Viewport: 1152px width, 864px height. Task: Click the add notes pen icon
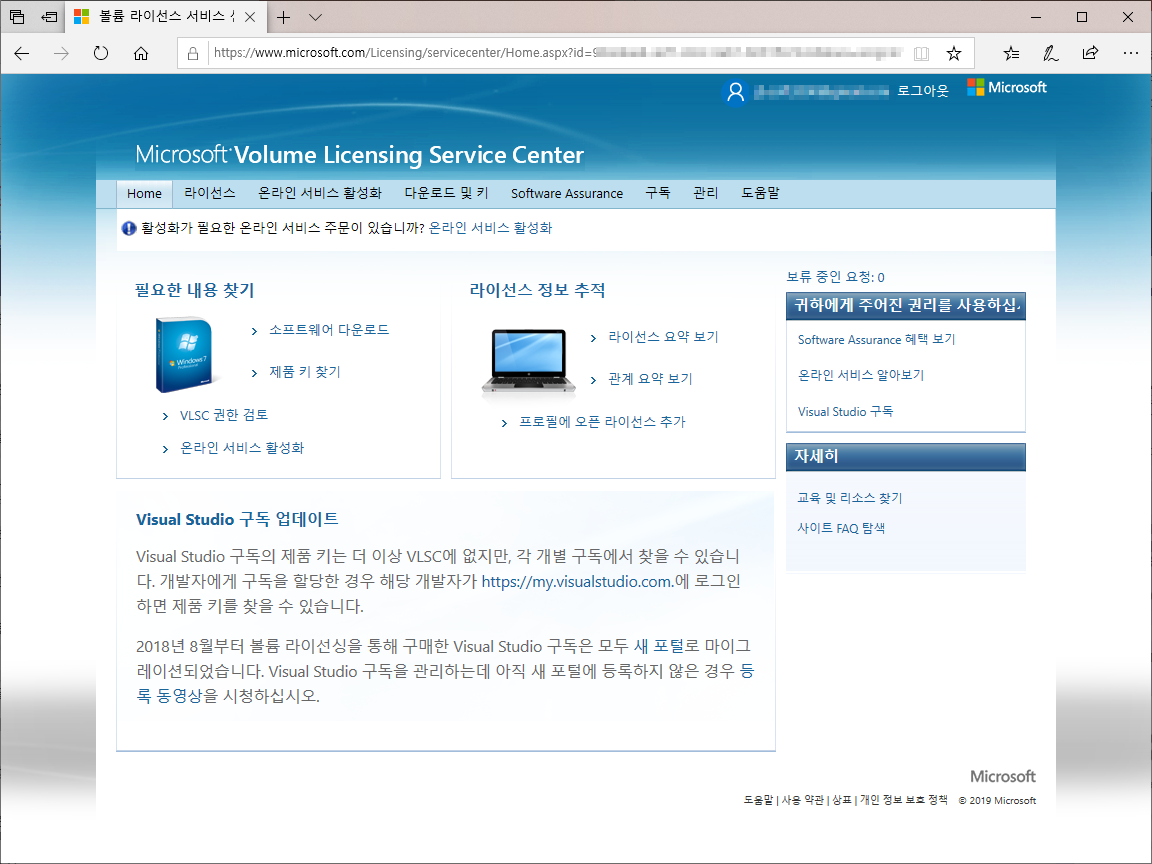[1051, 53]
